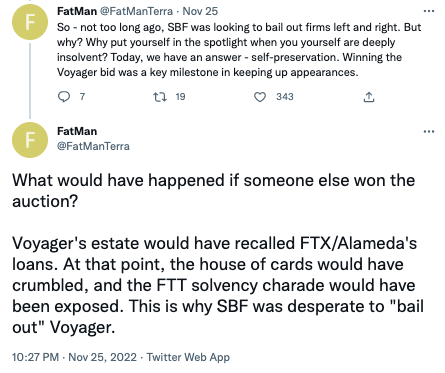Viewport: 445px width, 373px height.
Task: Click FatMan's avatar on the first tweet
Action: tap(30, 22)
